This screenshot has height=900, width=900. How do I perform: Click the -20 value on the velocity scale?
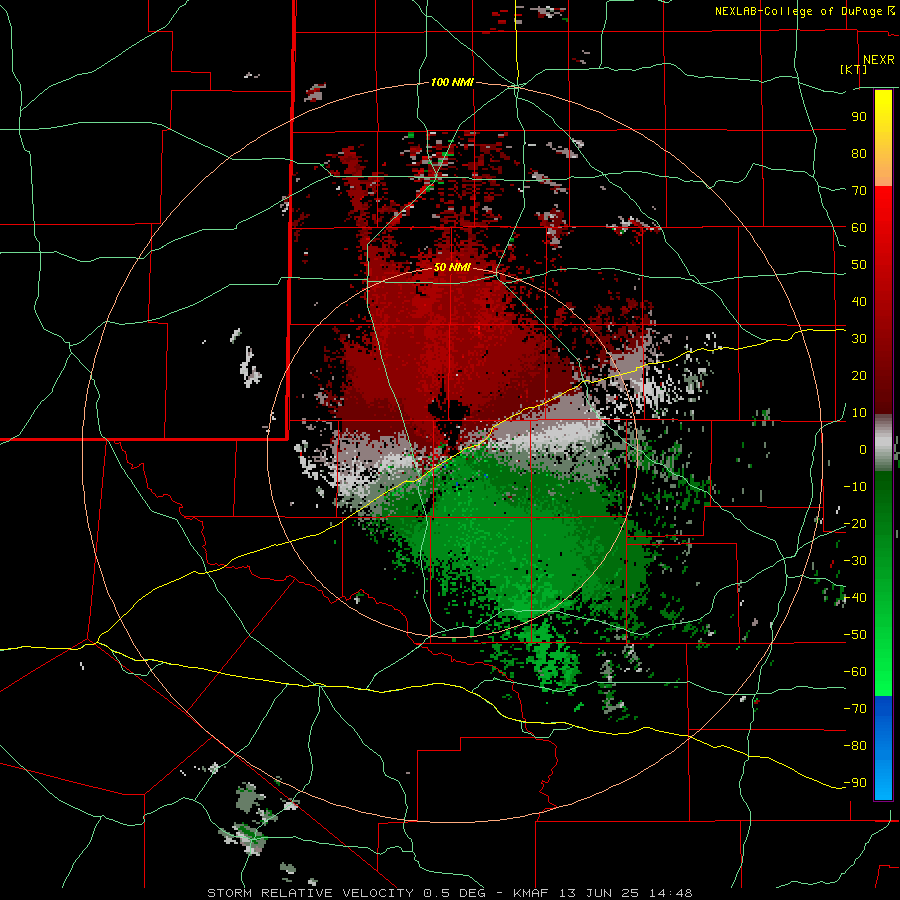(x=855, y=524)
